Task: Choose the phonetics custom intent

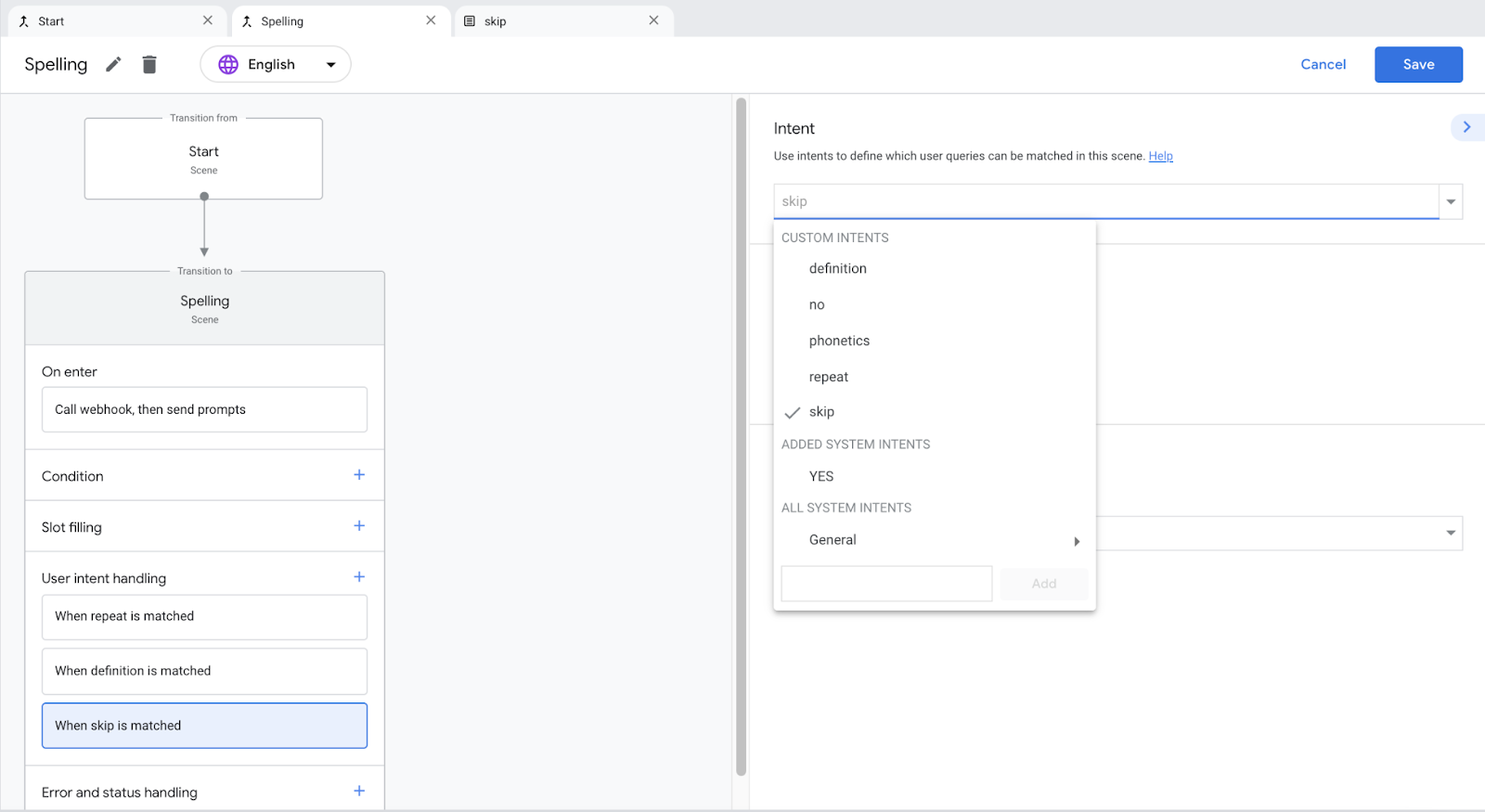Action: [839, 341]
